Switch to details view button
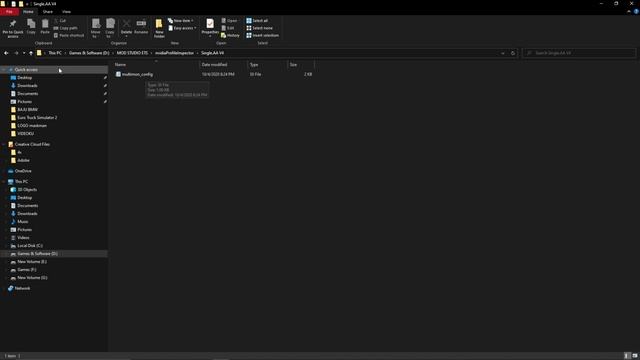The image size is (640, 360). tap(627, 356)
